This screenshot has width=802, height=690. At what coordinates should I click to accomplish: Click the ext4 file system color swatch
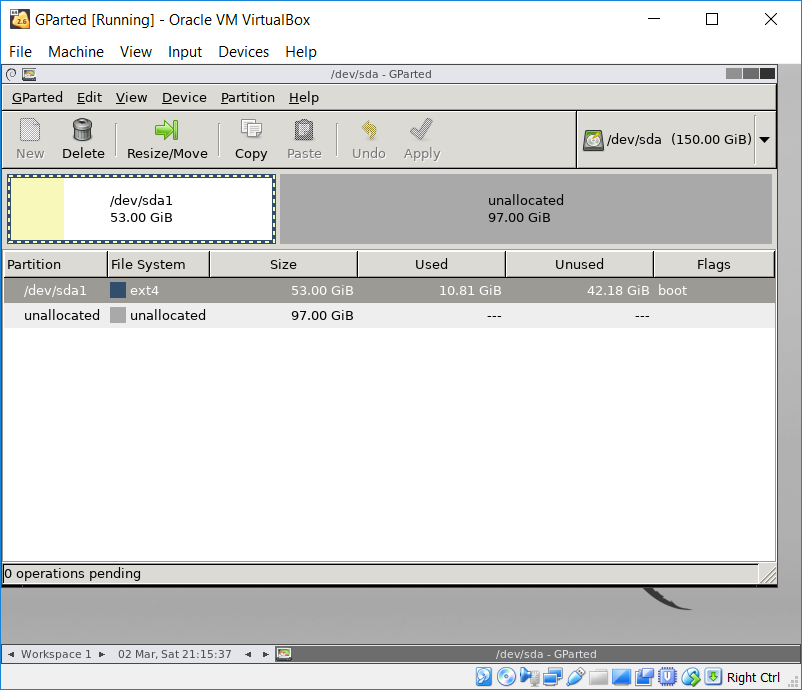[118, 290]
